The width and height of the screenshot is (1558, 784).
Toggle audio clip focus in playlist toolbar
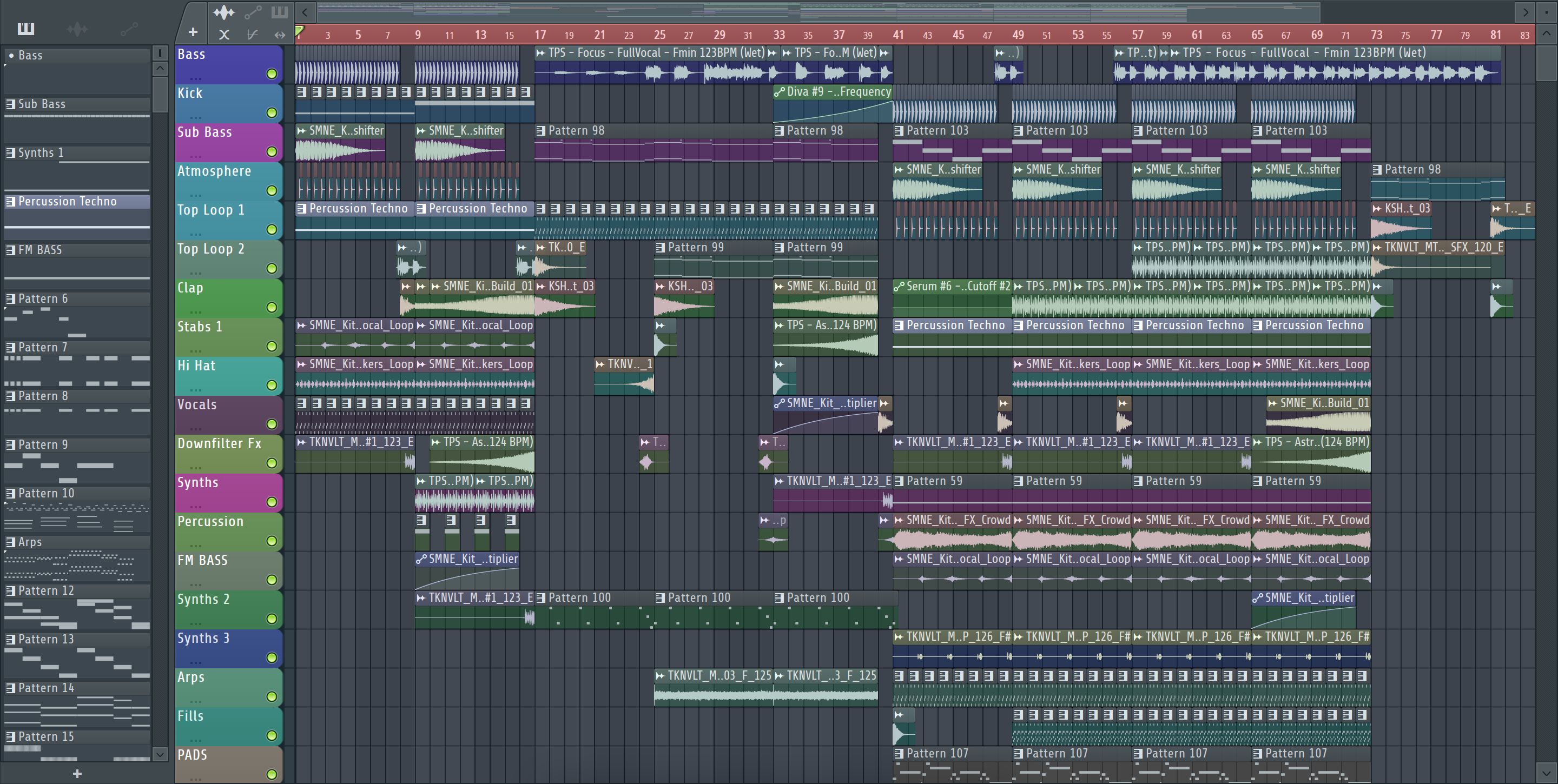(x=223, y=11)
